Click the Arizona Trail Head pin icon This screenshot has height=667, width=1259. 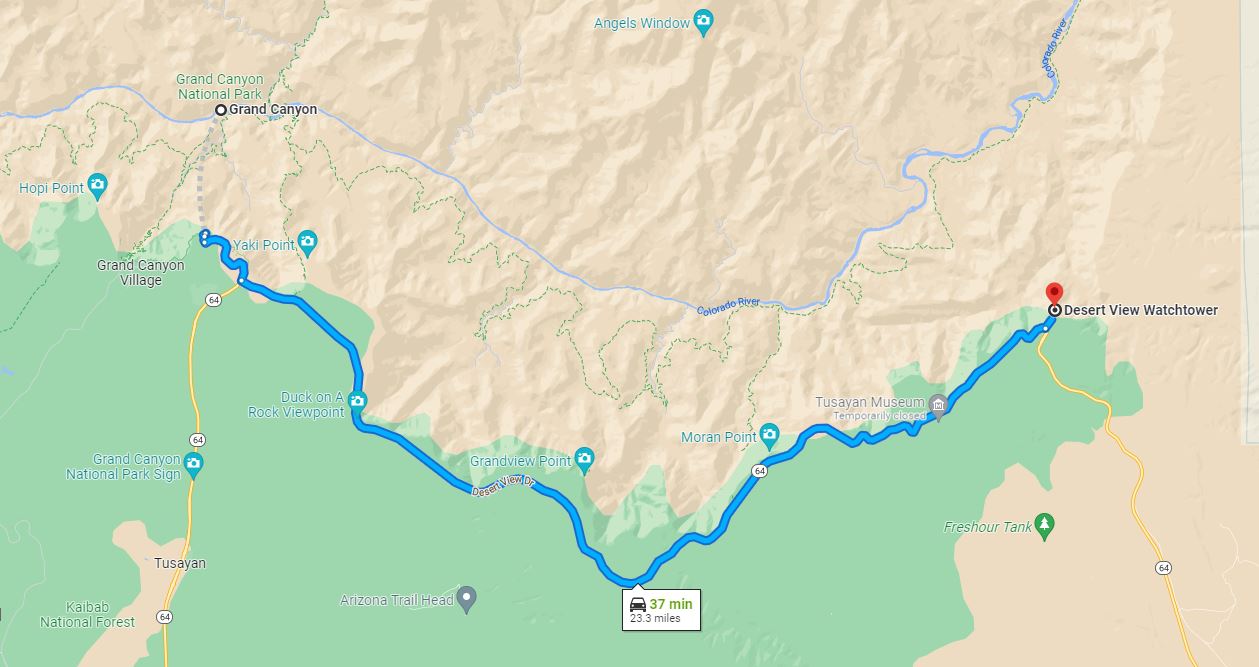(466, 598)
